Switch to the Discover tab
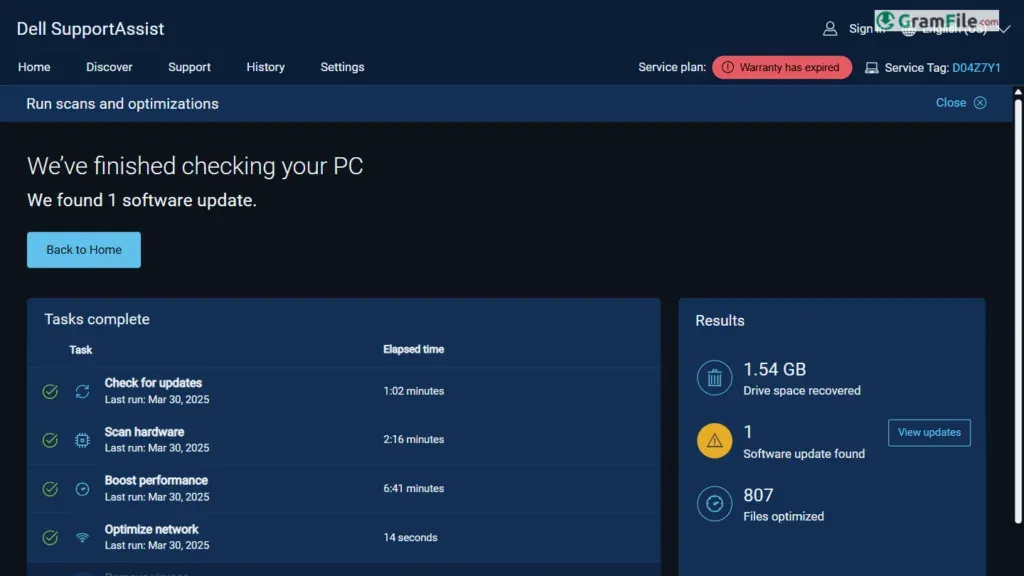 pyautogui.click(x=109, y=67)
